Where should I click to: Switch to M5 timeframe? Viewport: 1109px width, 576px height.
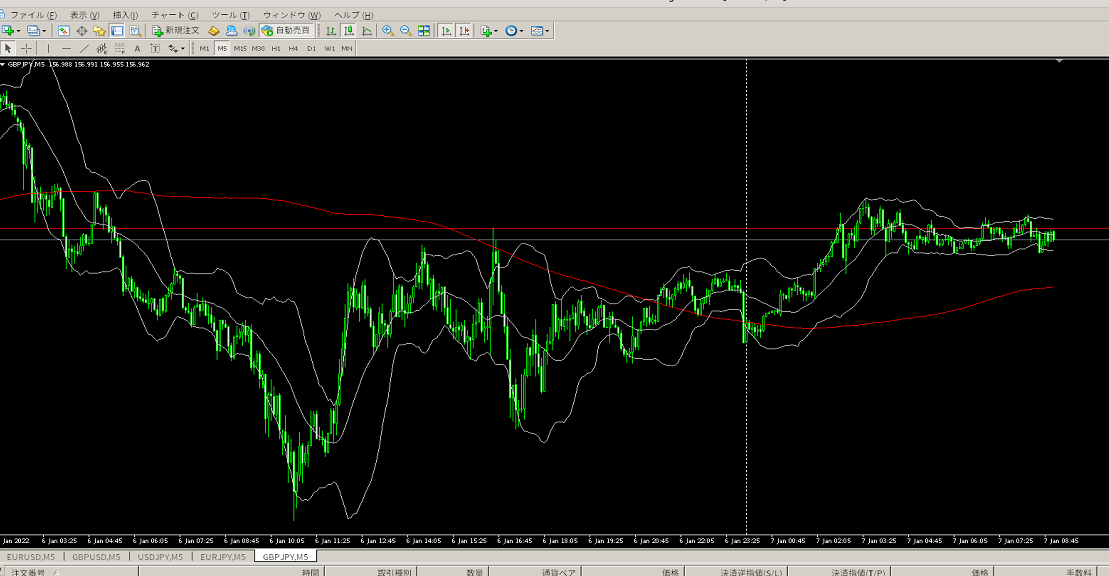point(222,48)
